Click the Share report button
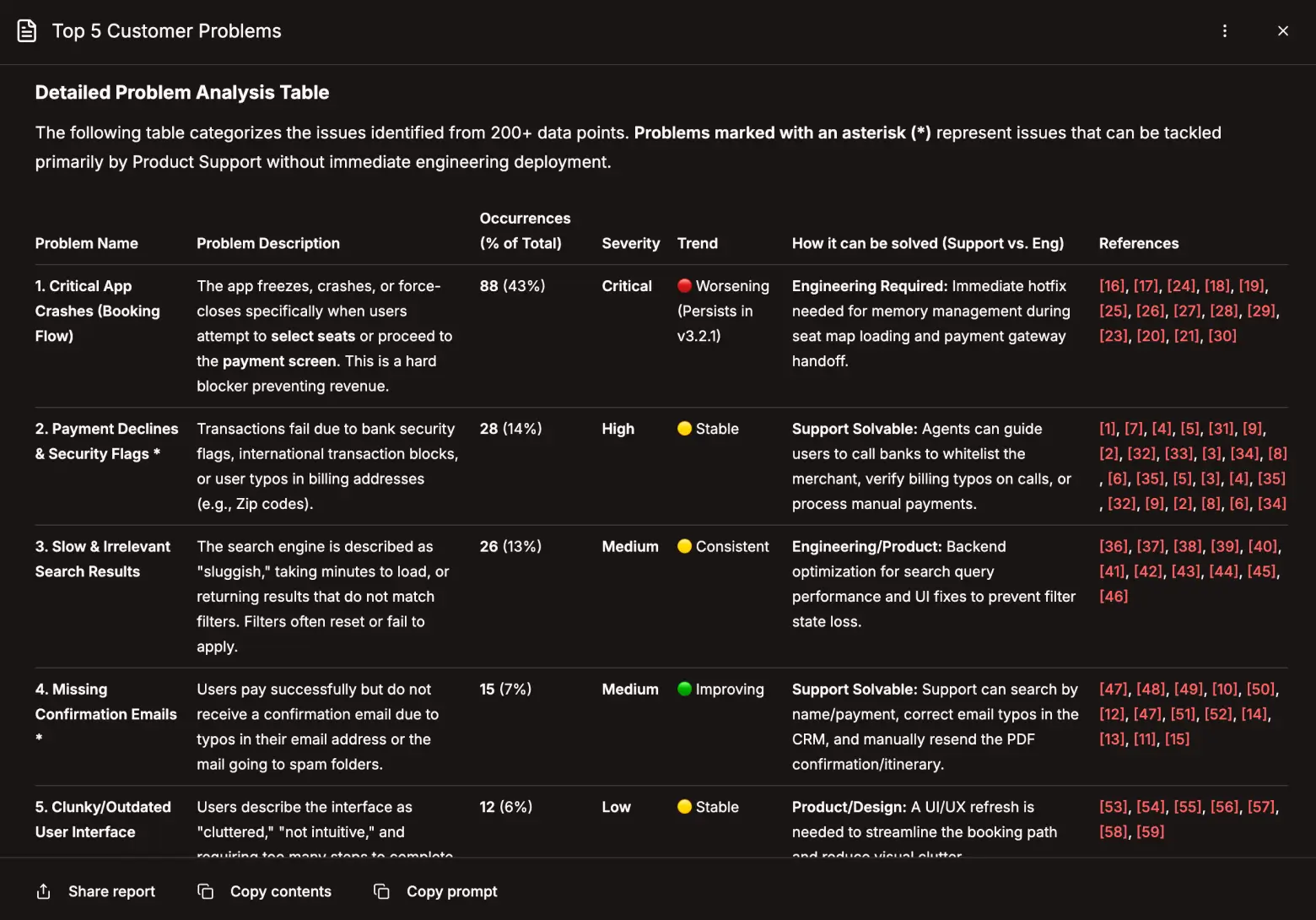 click(x=111, y=891)
